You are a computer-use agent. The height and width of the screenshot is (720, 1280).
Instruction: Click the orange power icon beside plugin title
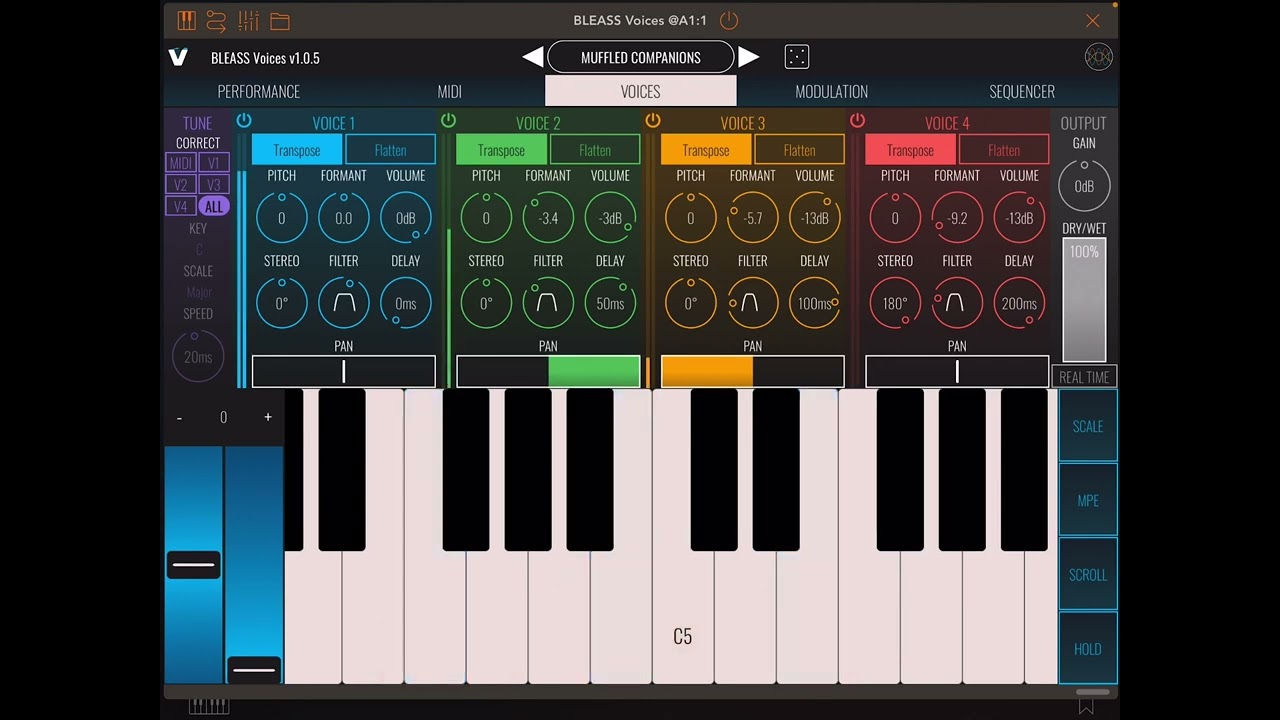(729, 20)
